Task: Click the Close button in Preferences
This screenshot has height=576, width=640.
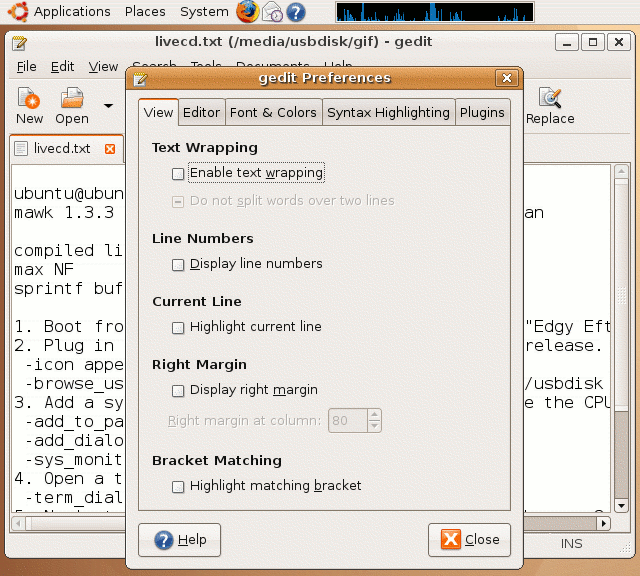Action: 469,540
